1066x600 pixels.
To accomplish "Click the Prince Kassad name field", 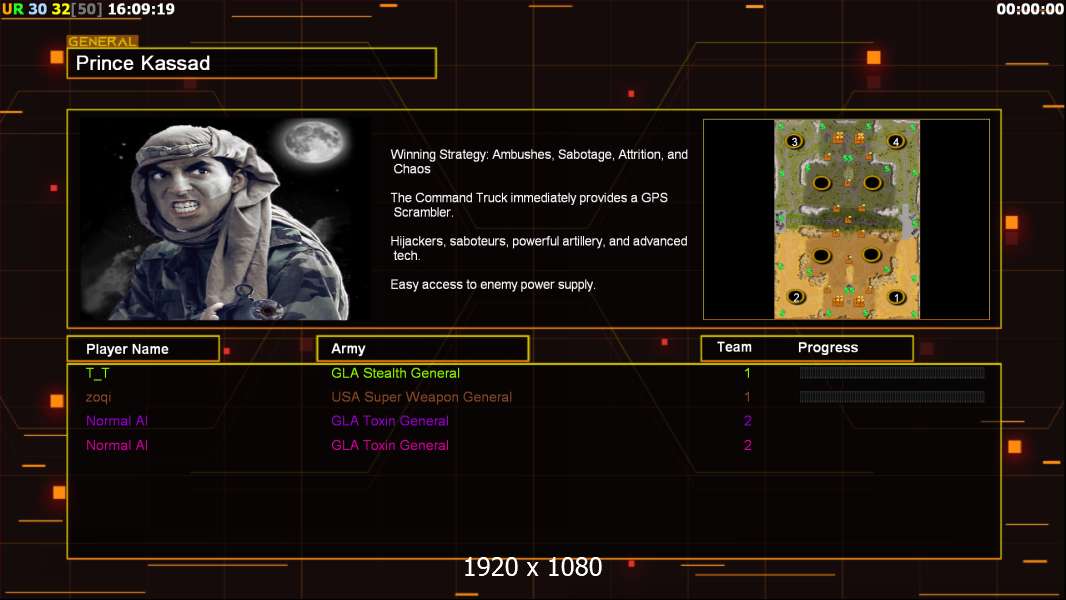I will click(252, 63).
